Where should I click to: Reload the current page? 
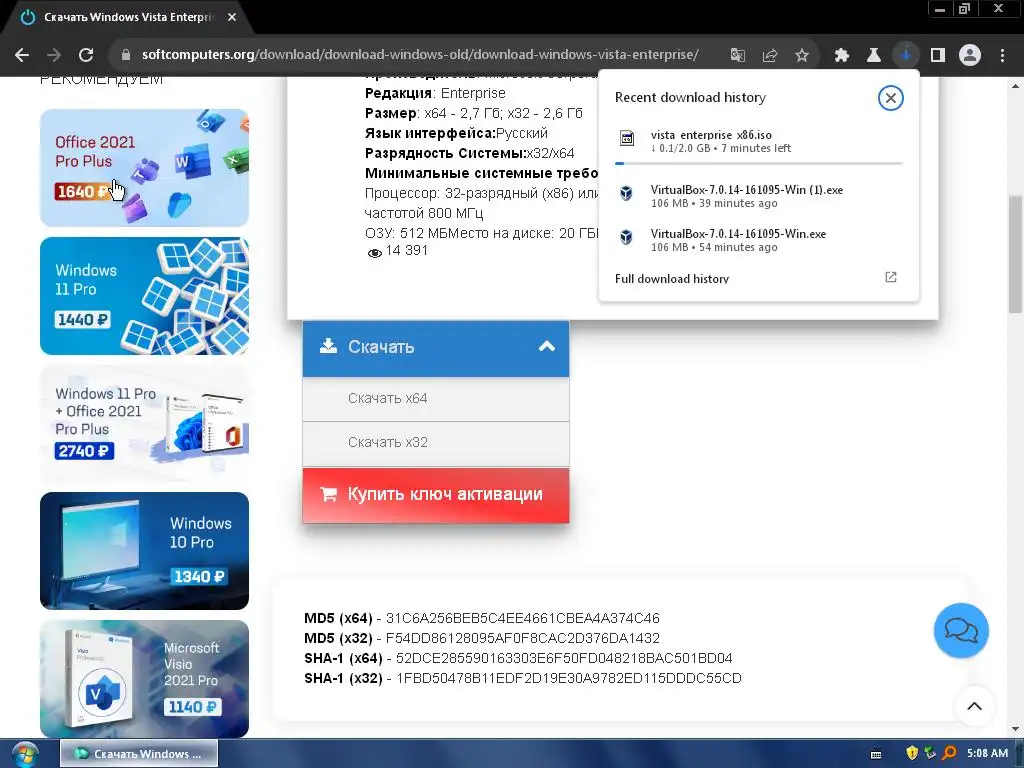tap(86, 55)
